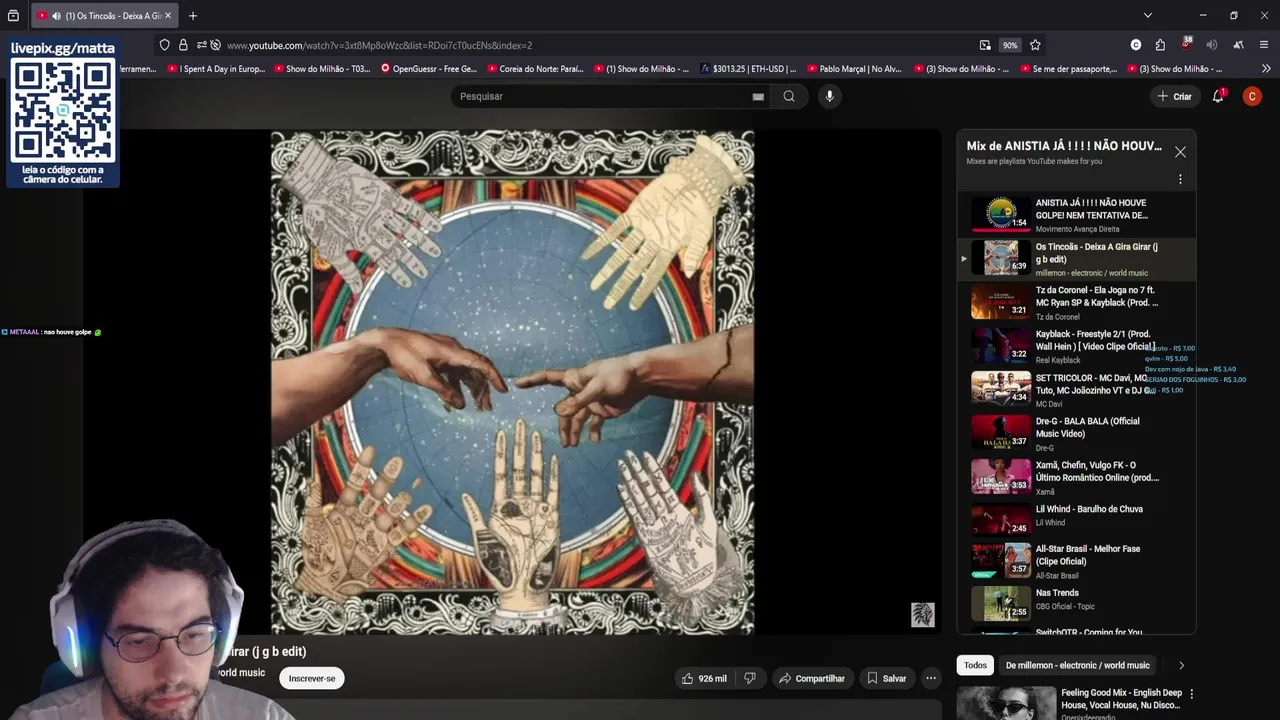Click the voice search microphone icon
This screenshot has width=1280, height=720.
tap(829, 96)
